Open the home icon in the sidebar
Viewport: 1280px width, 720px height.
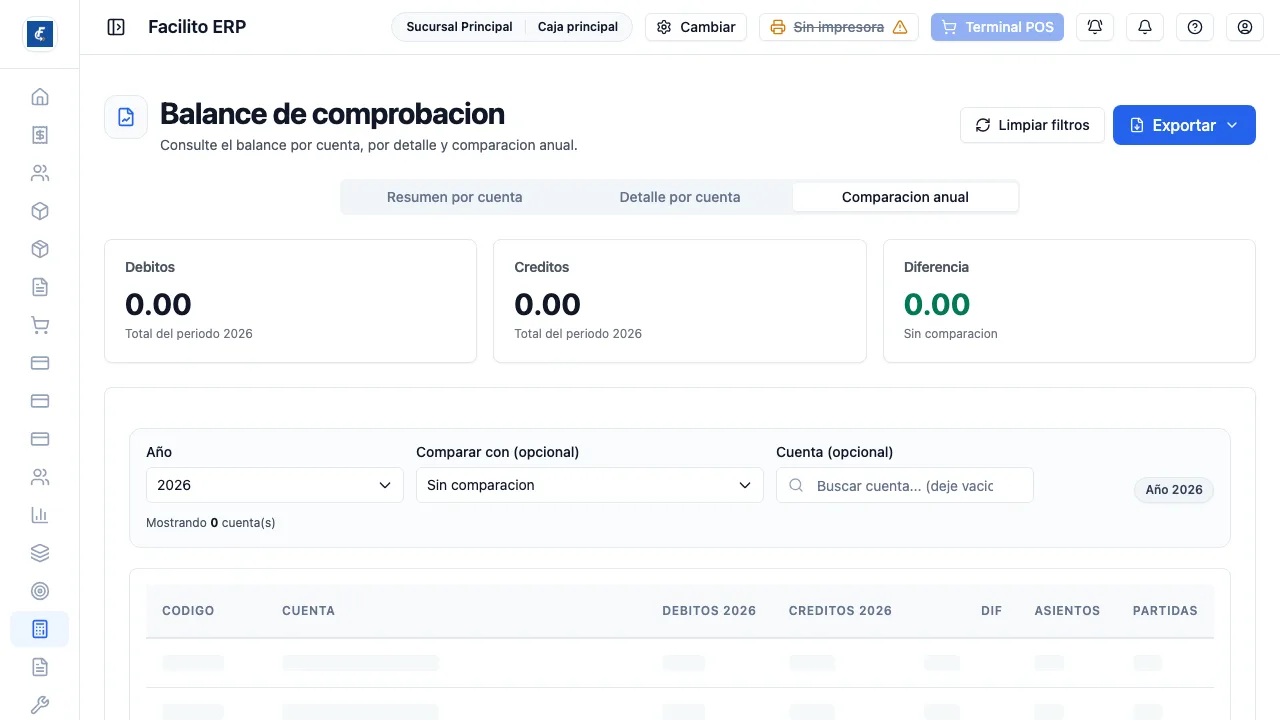point(40,97)
